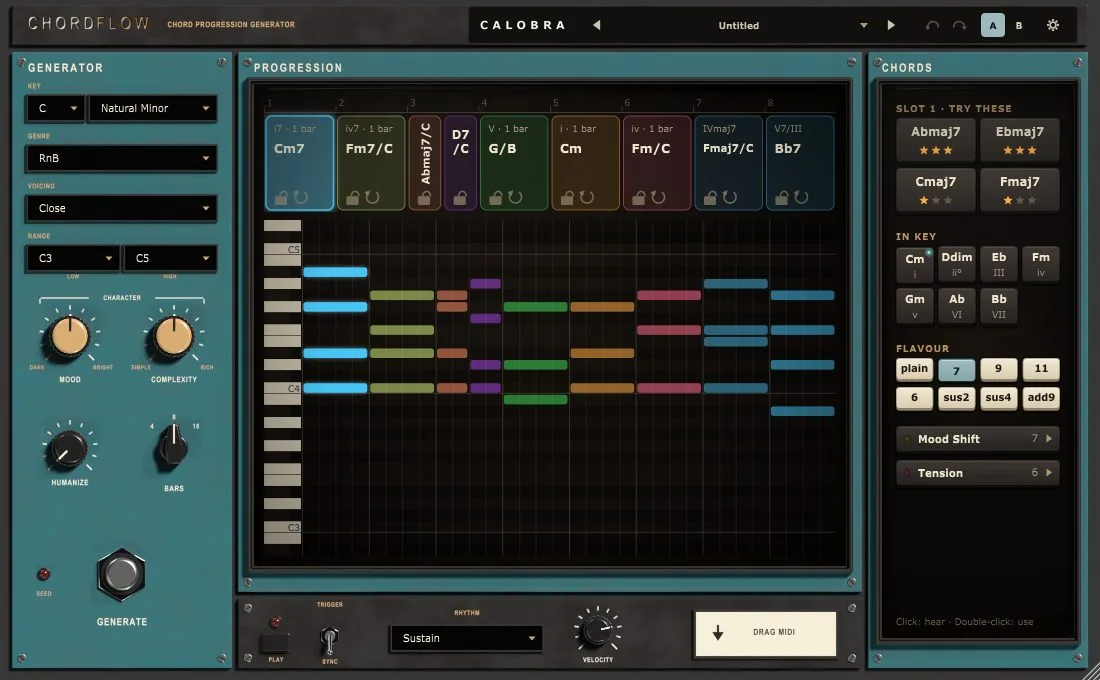Select the 9 flavour
The height and width of the screenshot is (680, 1100).
click(998, 369)
